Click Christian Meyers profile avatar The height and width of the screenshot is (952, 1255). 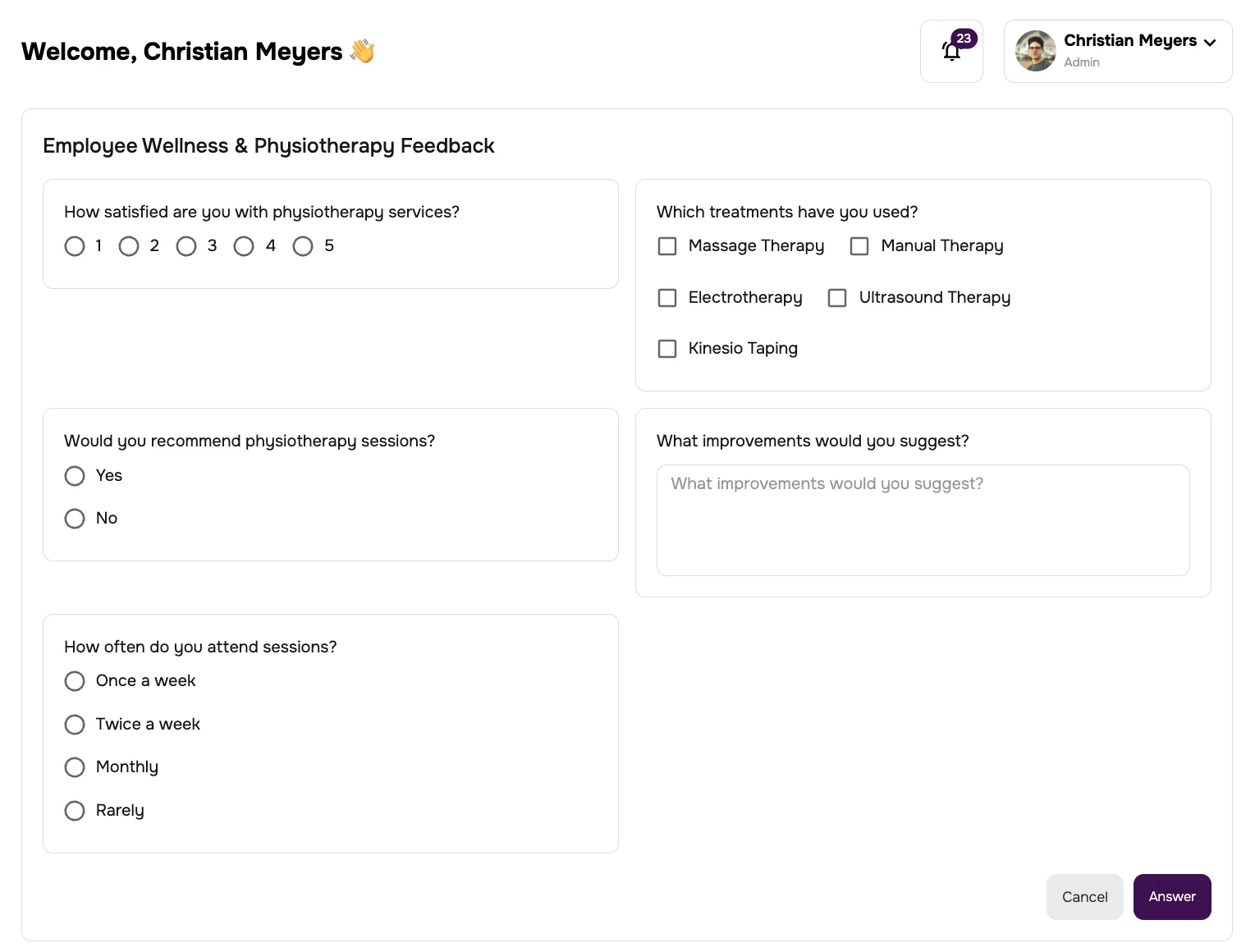coord(1035,51)
